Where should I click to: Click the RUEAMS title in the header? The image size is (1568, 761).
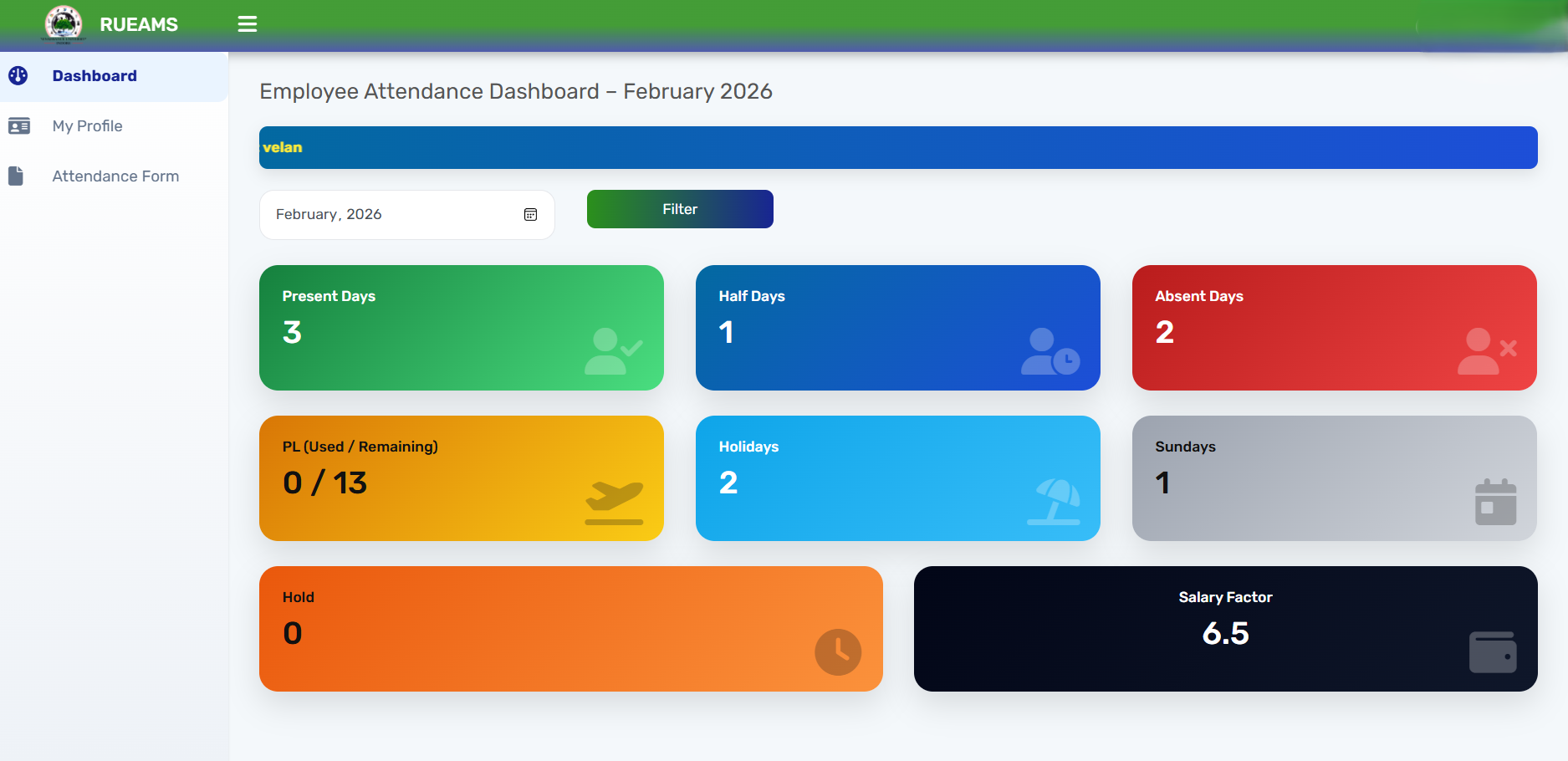(x=139, y=23)
